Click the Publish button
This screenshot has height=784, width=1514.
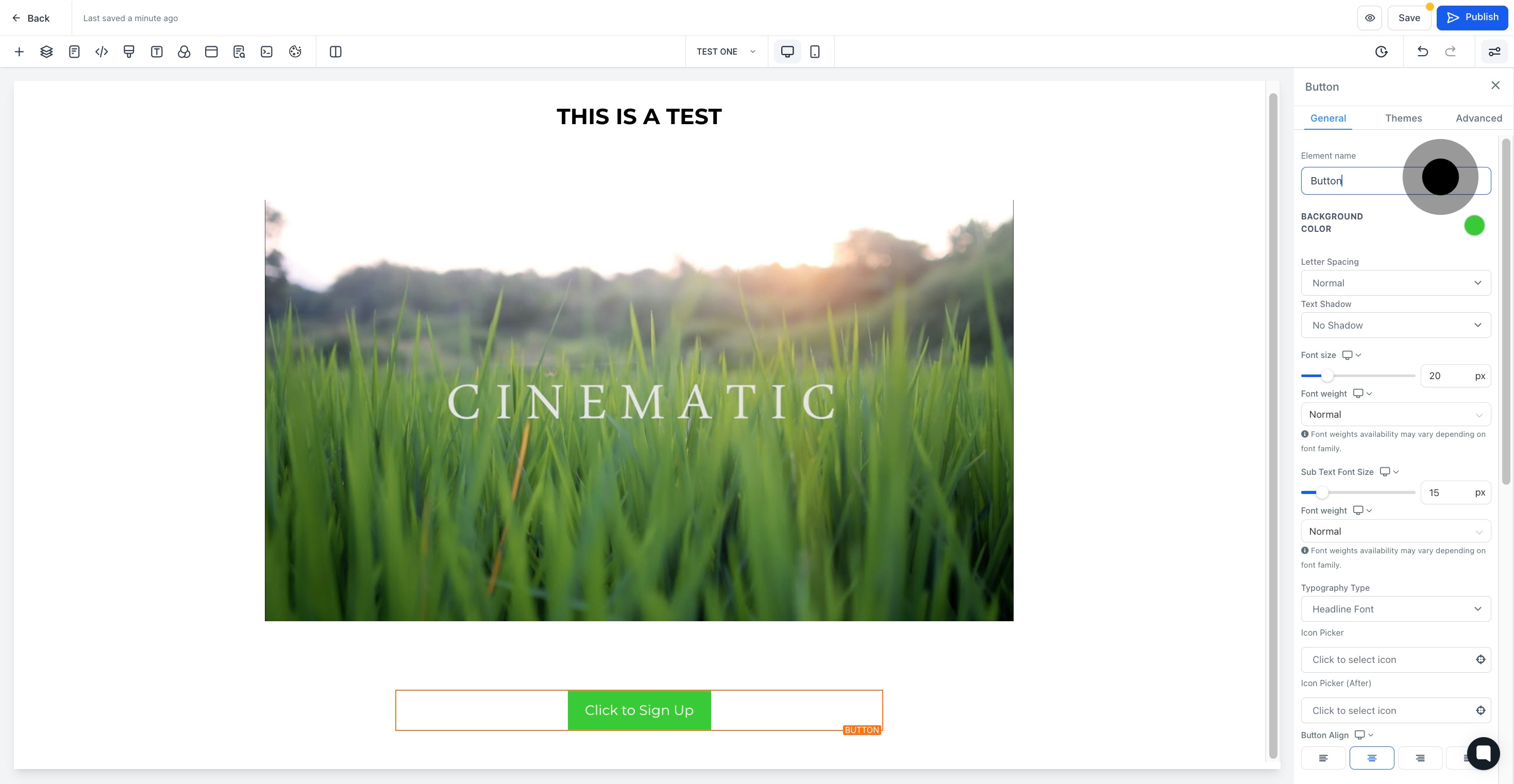tap(1472, 18)
